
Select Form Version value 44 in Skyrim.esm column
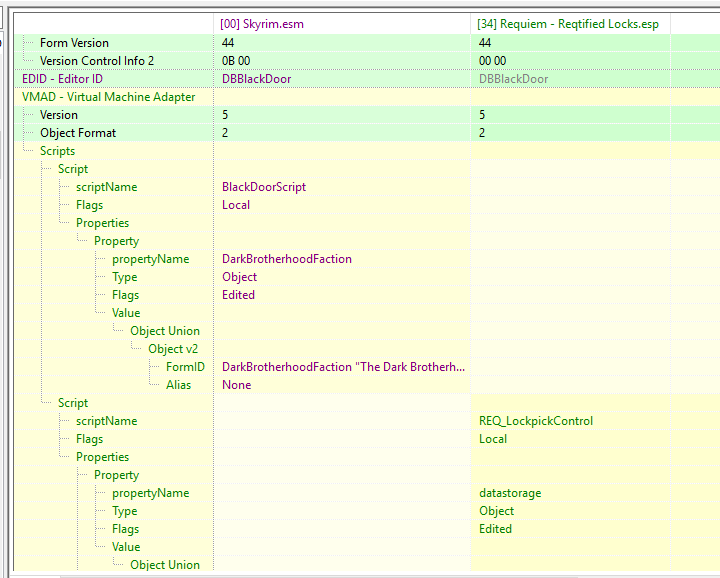point(228,43)
